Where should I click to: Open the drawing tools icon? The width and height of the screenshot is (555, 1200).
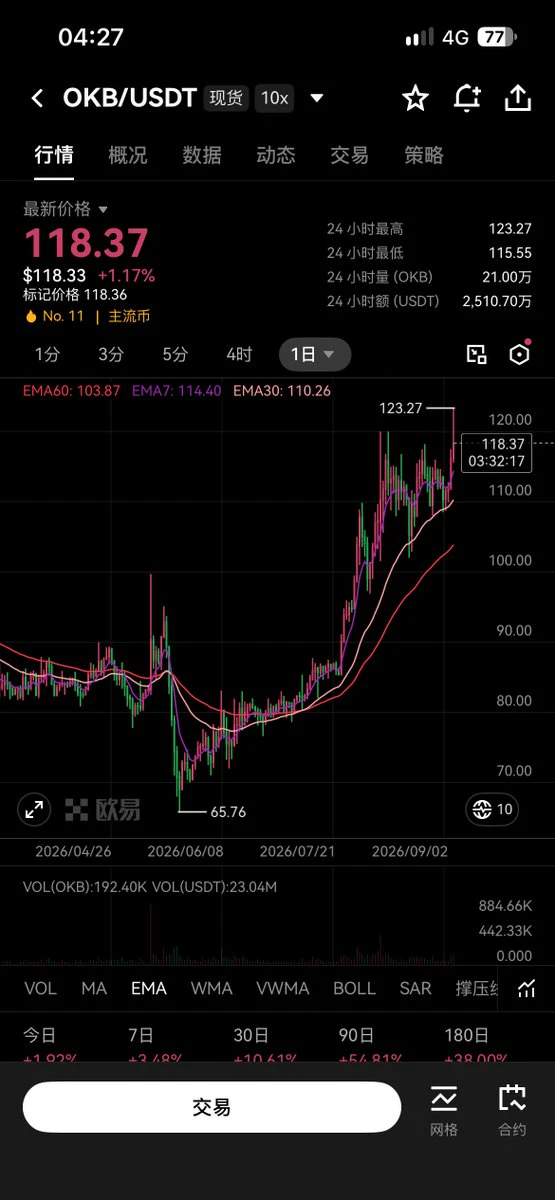[x=476, y=354]
